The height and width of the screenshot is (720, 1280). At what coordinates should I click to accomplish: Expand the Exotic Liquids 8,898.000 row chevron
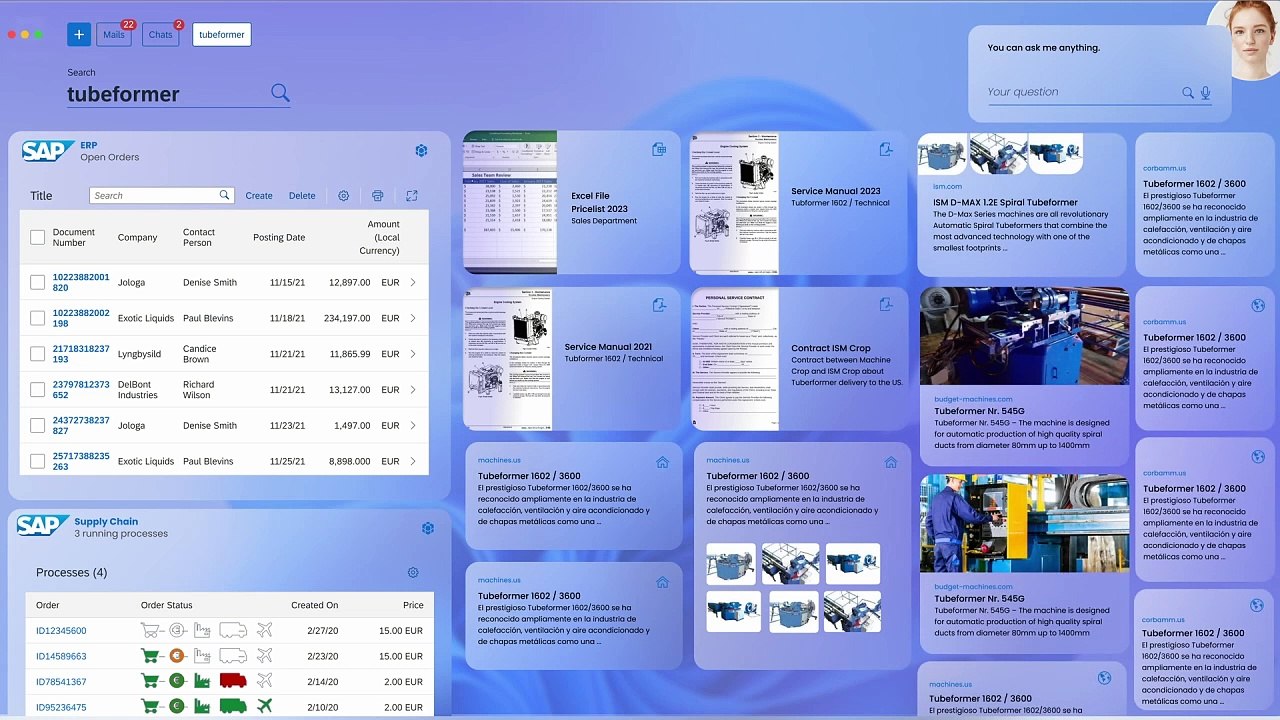coord(413,462)
